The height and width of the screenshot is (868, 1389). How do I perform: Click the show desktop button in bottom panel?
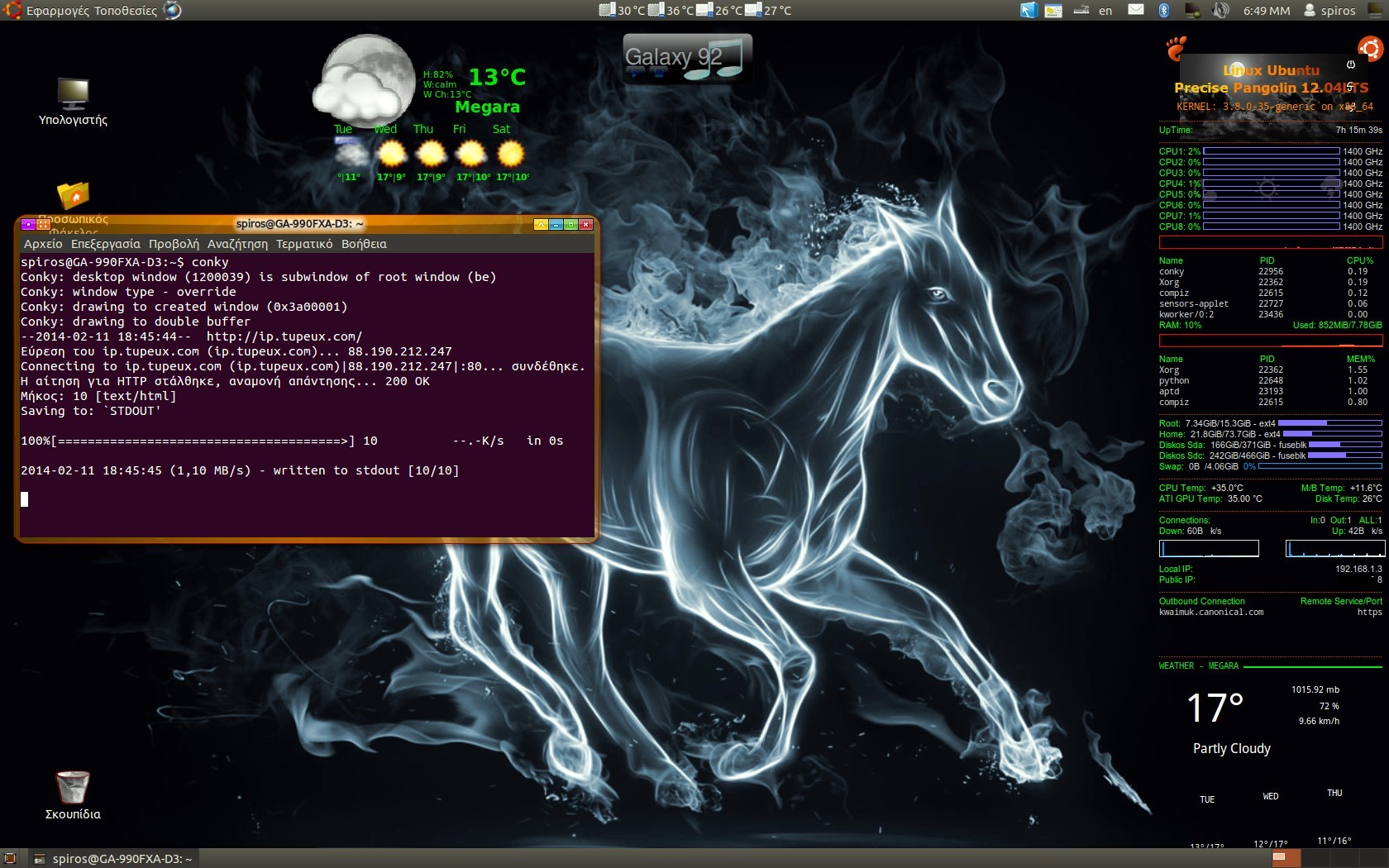coord(10,858)
